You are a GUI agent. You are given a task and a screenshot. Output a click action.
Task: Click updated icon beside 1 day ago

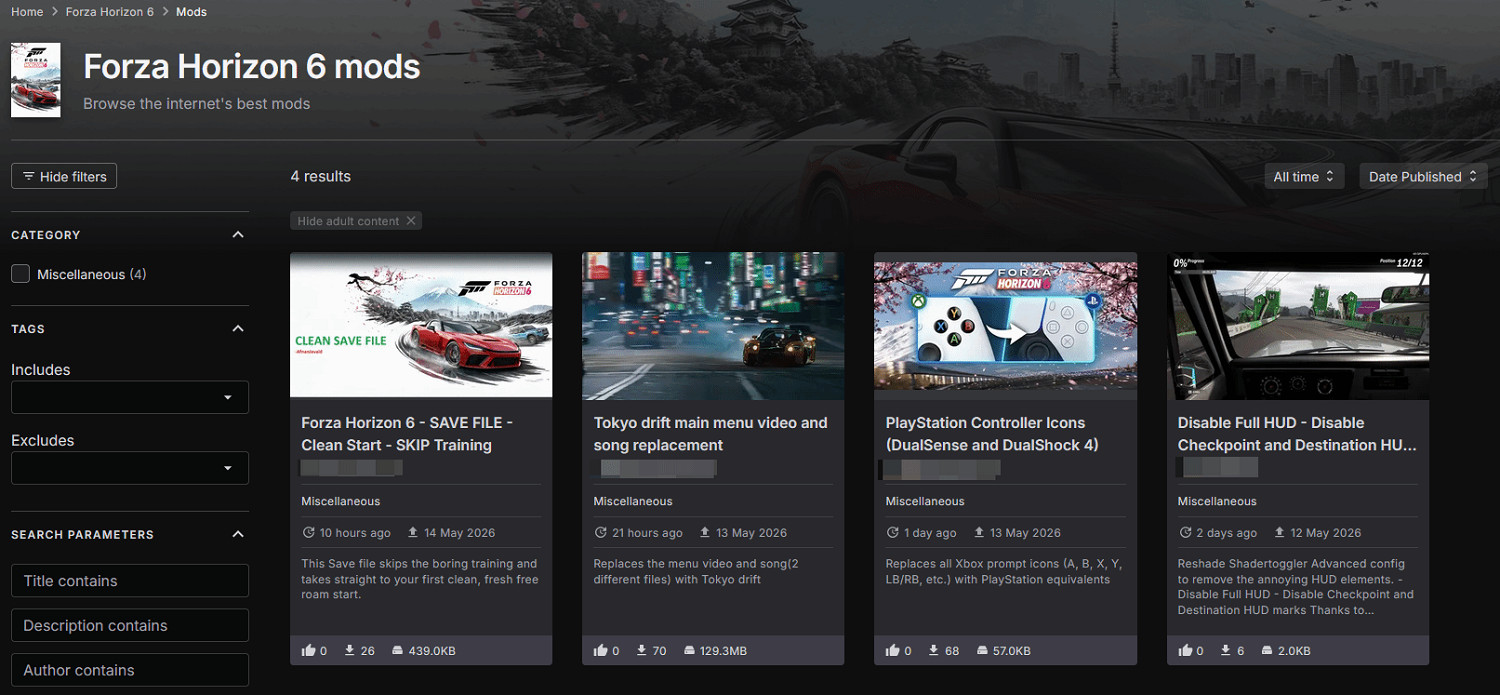coord(892,533)
